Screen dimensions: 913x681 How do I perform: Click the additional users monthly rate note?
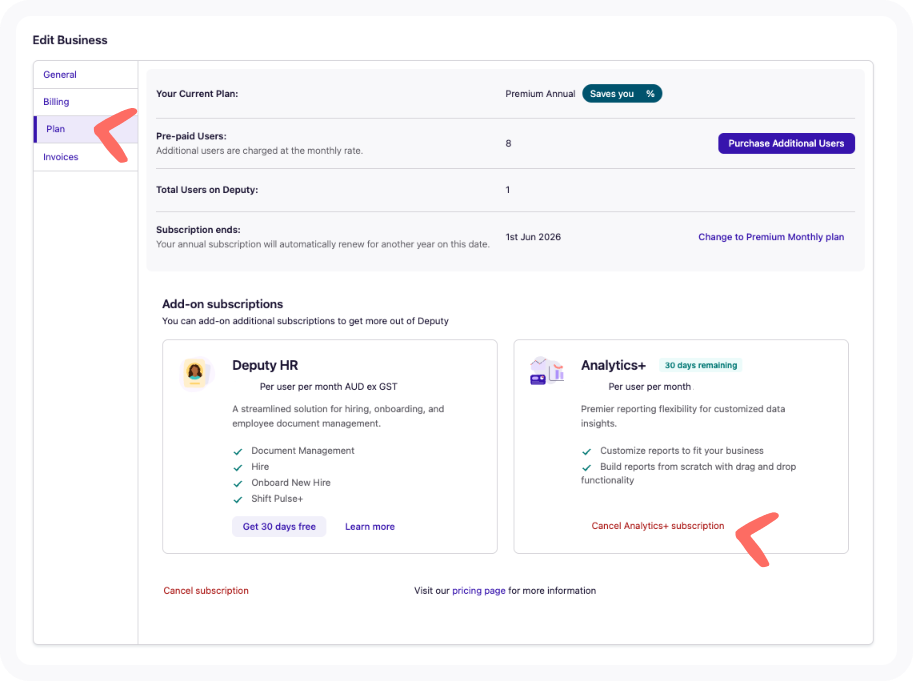point(259,151)
